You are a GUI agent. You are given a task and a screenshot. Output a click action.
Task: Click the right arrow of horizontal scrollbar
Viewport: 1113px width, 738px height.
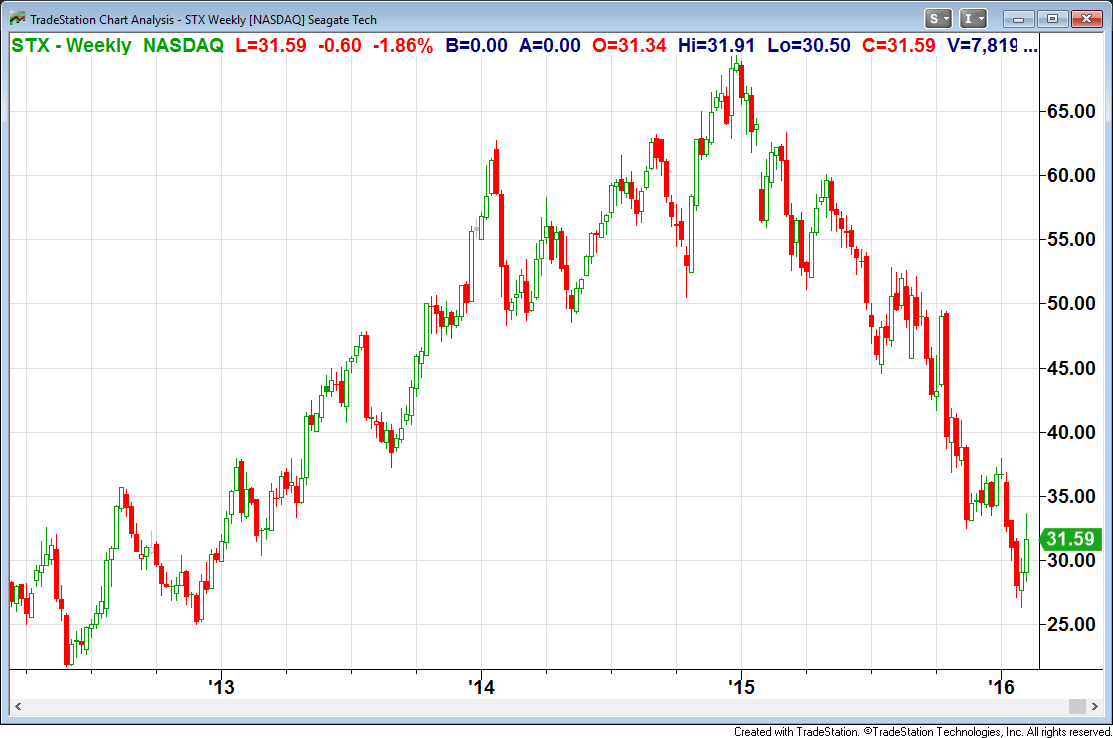[x=1094, y=706]
